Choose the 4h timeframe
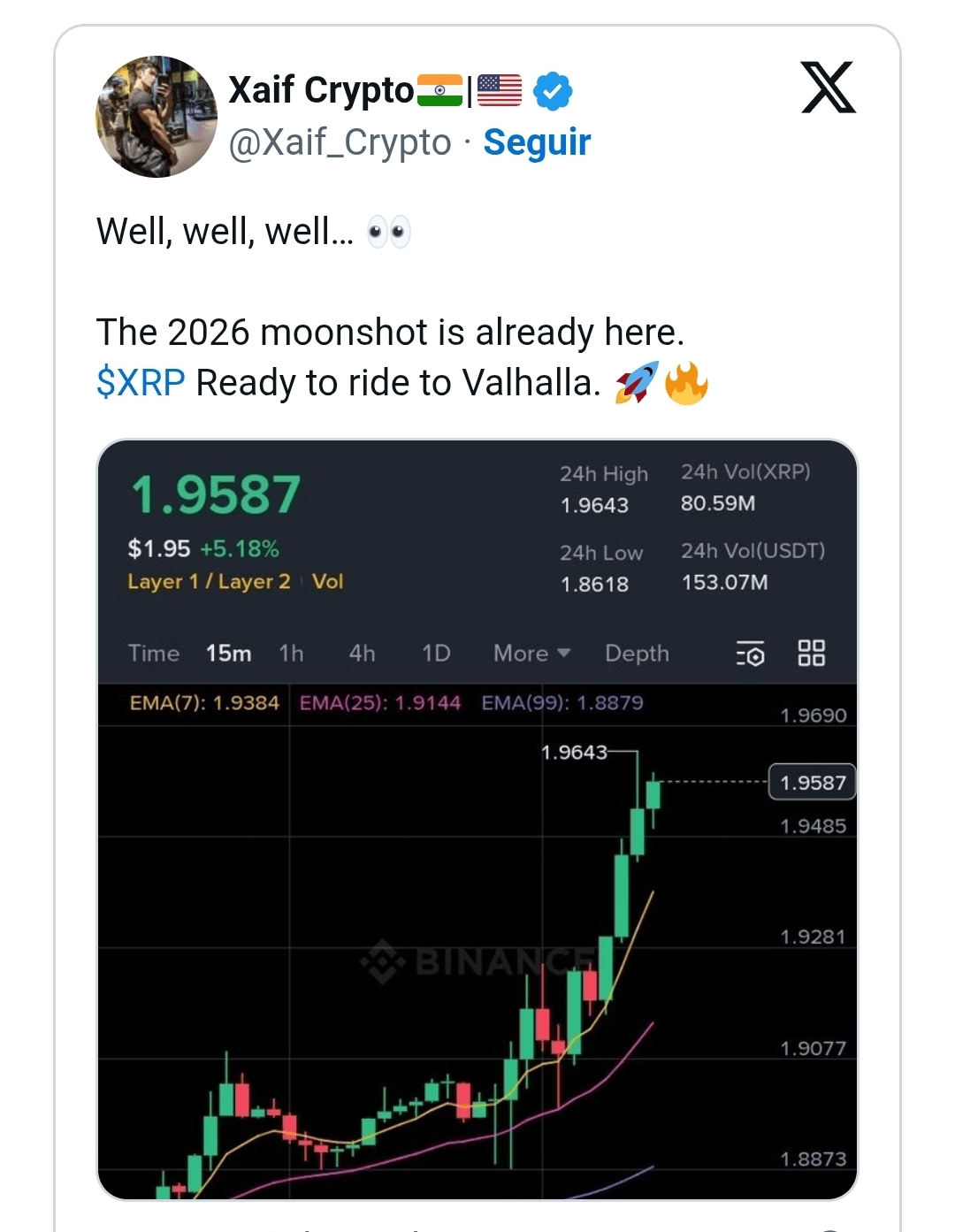This screenshot has height=1232, width=955. 362,654
